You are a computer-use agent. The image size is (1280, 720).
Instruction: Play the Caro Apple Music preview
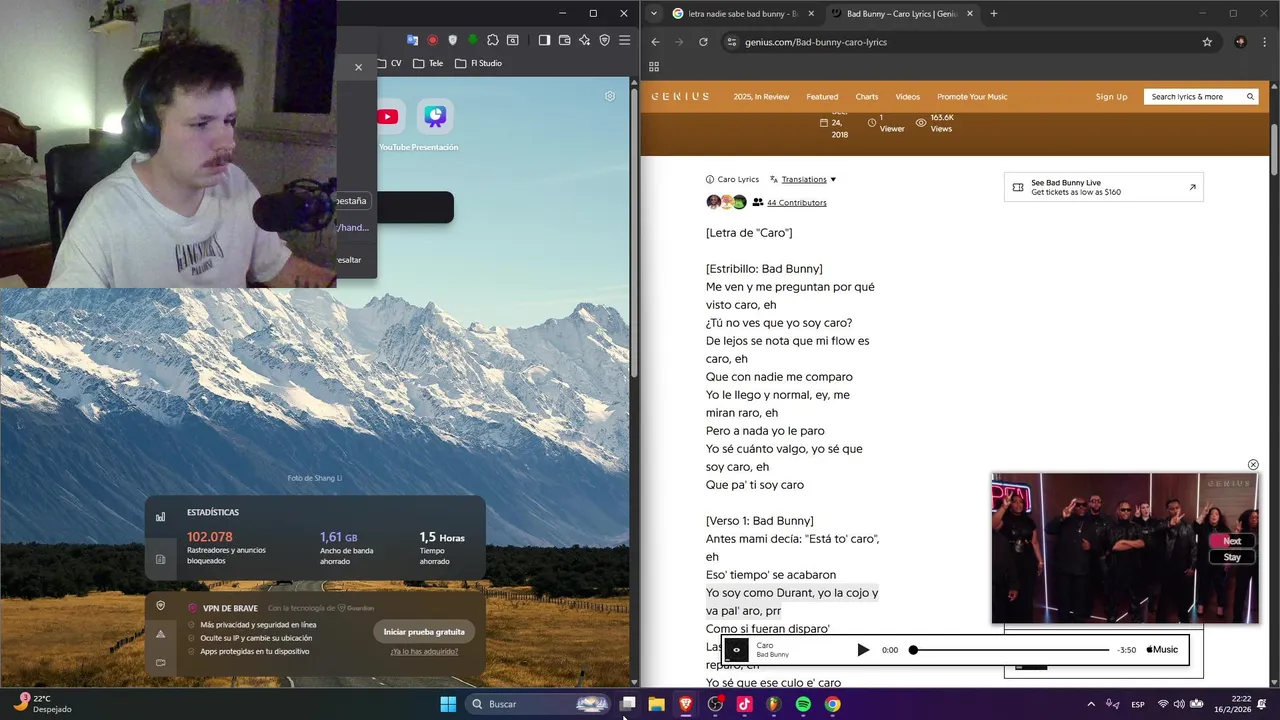[863, 650]
